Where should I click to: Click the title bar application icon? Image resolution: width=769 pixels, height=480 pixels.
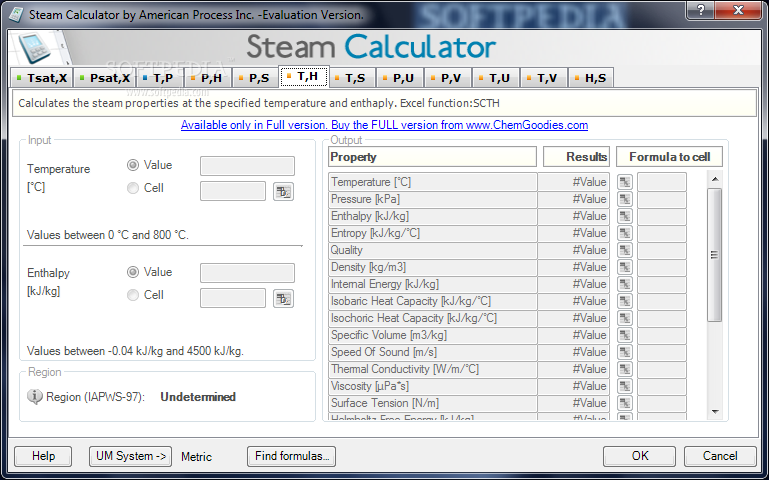pyautogui.click(x=16, y=15)
